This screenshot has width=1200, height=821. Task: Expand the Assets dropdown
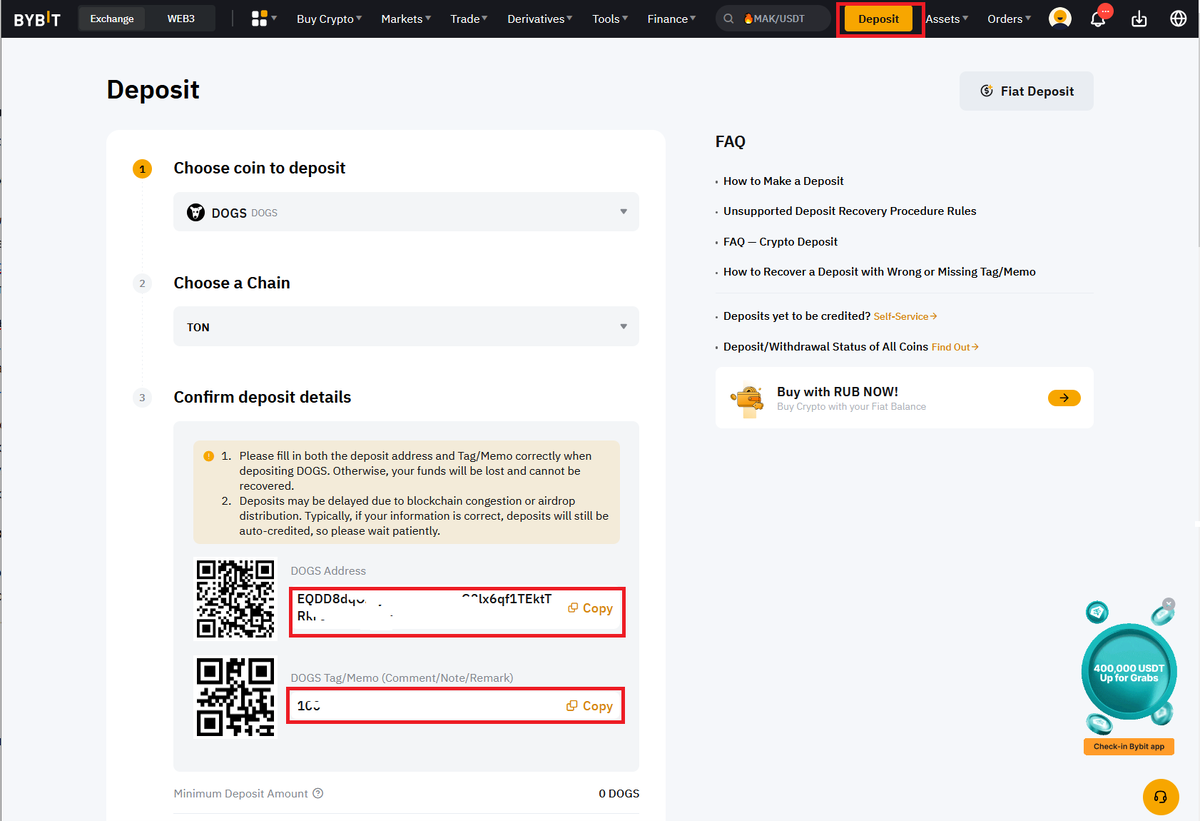946,19
